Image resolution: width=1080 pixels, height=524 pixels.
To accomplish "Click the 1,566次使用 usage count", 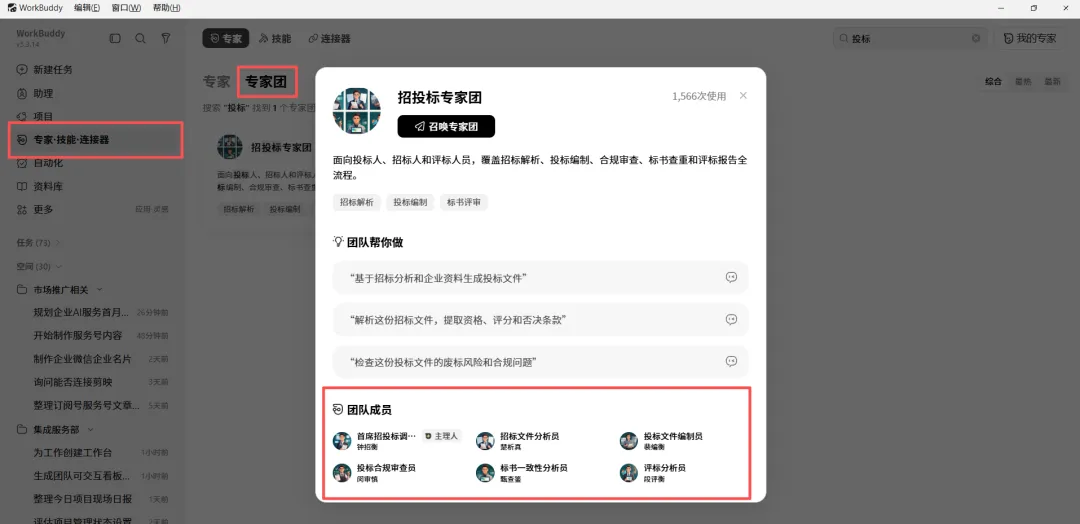I will (699, 96).
